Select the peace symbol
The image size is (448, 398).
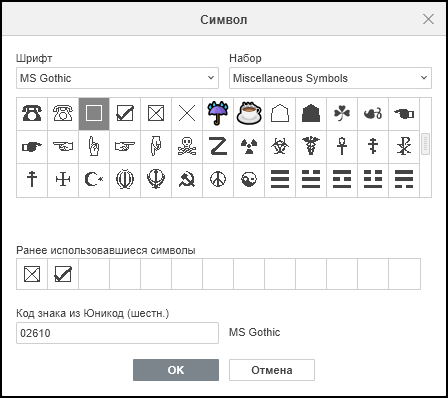tap(218, 180)
